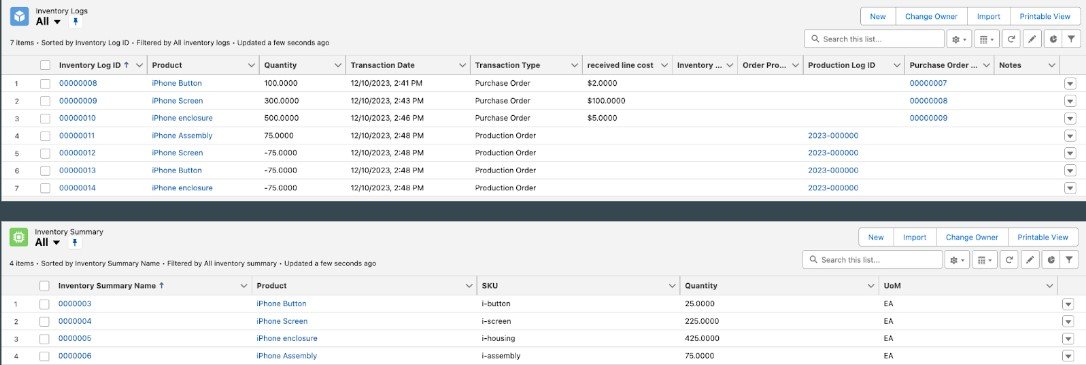Check the row for log 00000011
The height and width of the screenshot is (365, 1086).
45,136
